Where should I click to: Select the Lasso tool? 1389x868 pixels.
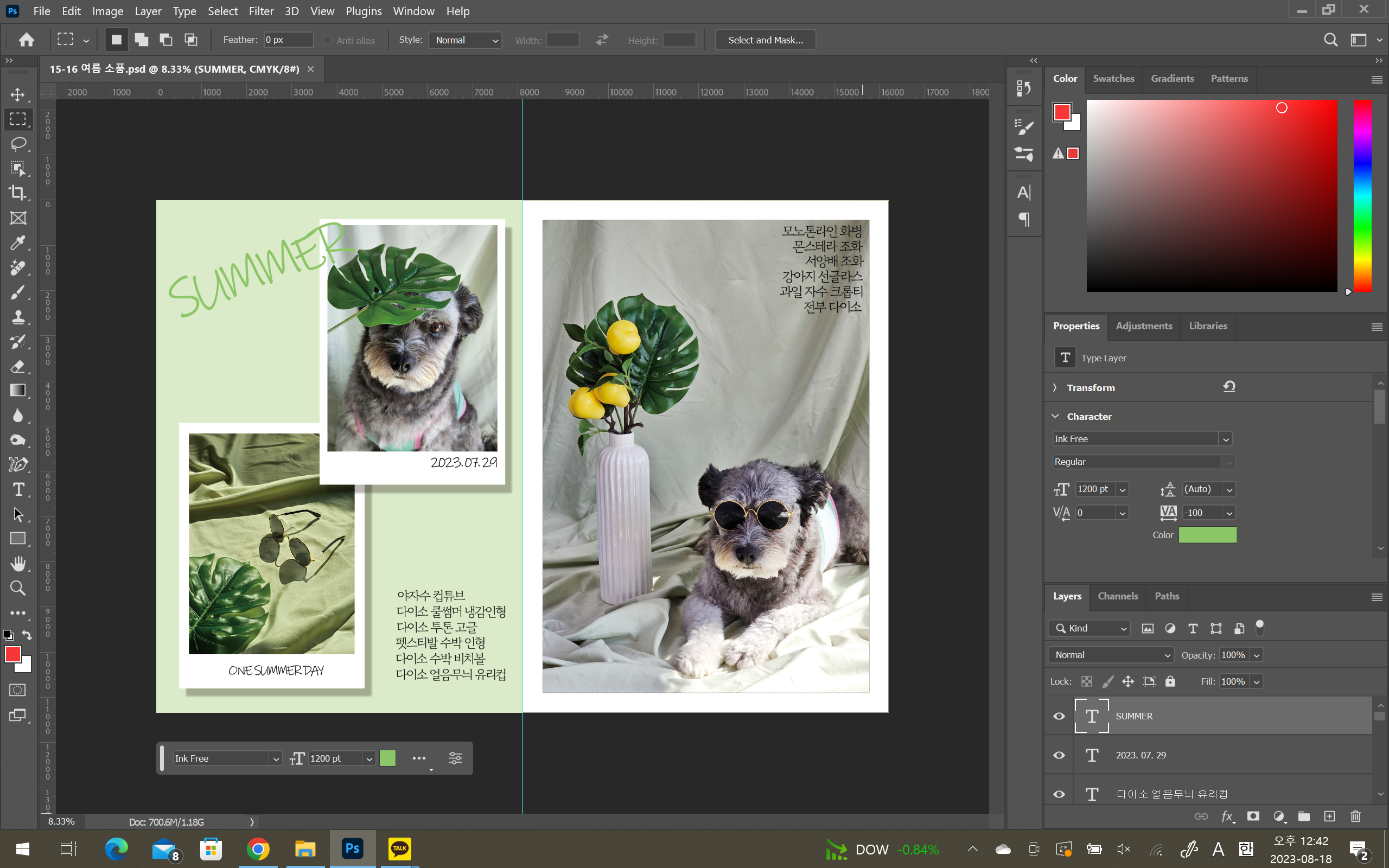[x=18, y=144]
